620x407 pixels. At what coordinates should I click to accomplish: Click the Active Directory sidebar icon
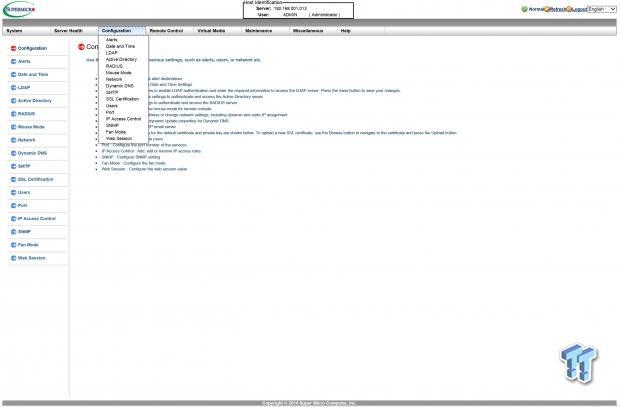pos(13,100)
